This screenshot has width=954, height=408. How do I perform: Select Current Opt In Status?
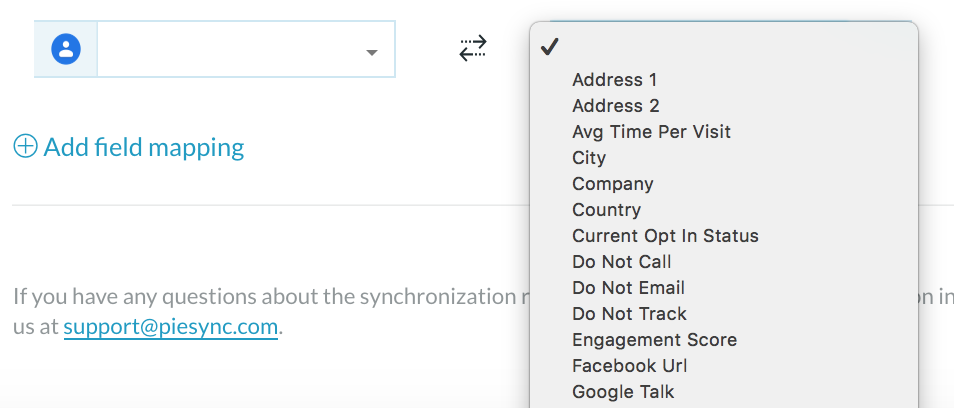pyautogui.click(x=723, y=236)
